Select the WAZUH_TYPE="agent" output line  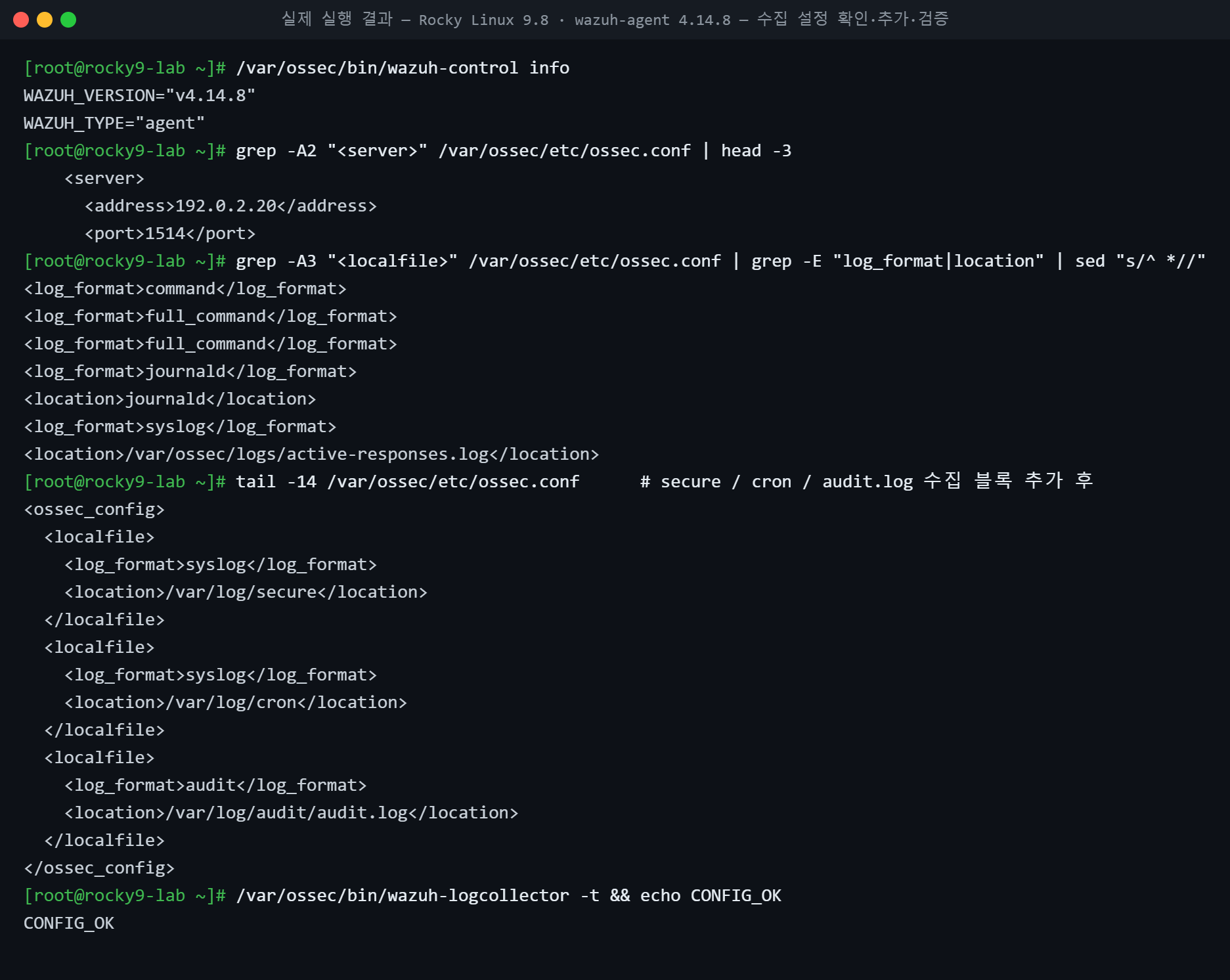click(x=114, y=123)
